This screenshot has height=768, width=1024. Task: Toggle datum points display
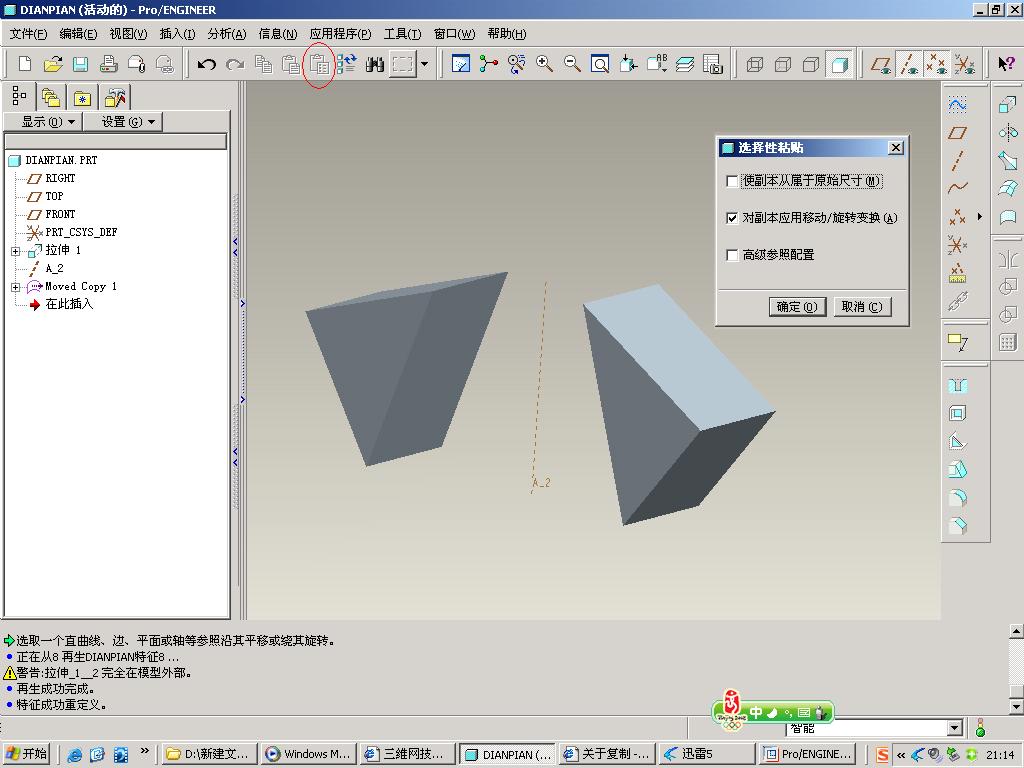[x=937, y=64]
